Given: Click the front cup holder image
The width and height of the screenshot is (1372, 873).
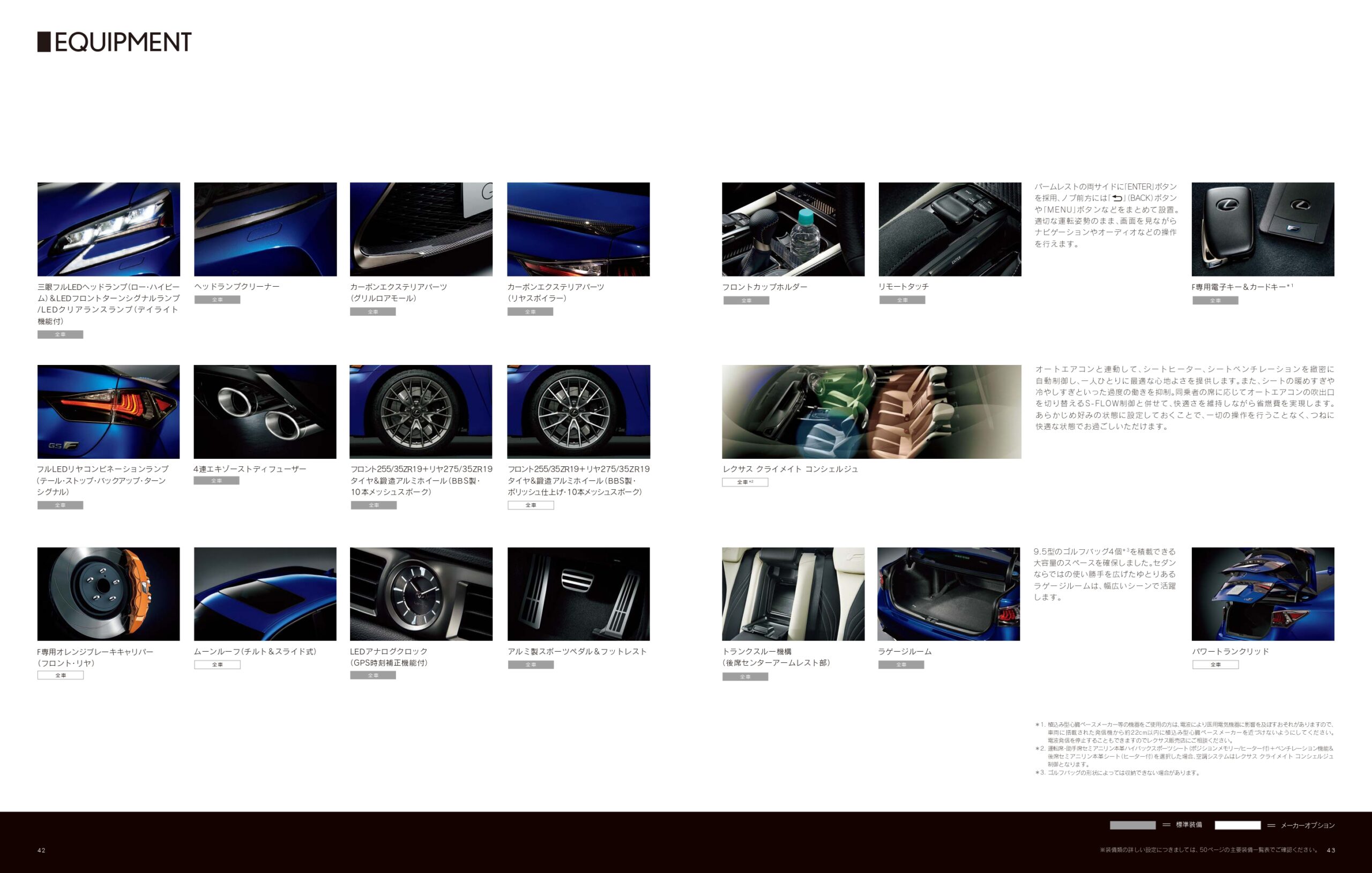Looking at the screenshot, I should pos(793,229).
